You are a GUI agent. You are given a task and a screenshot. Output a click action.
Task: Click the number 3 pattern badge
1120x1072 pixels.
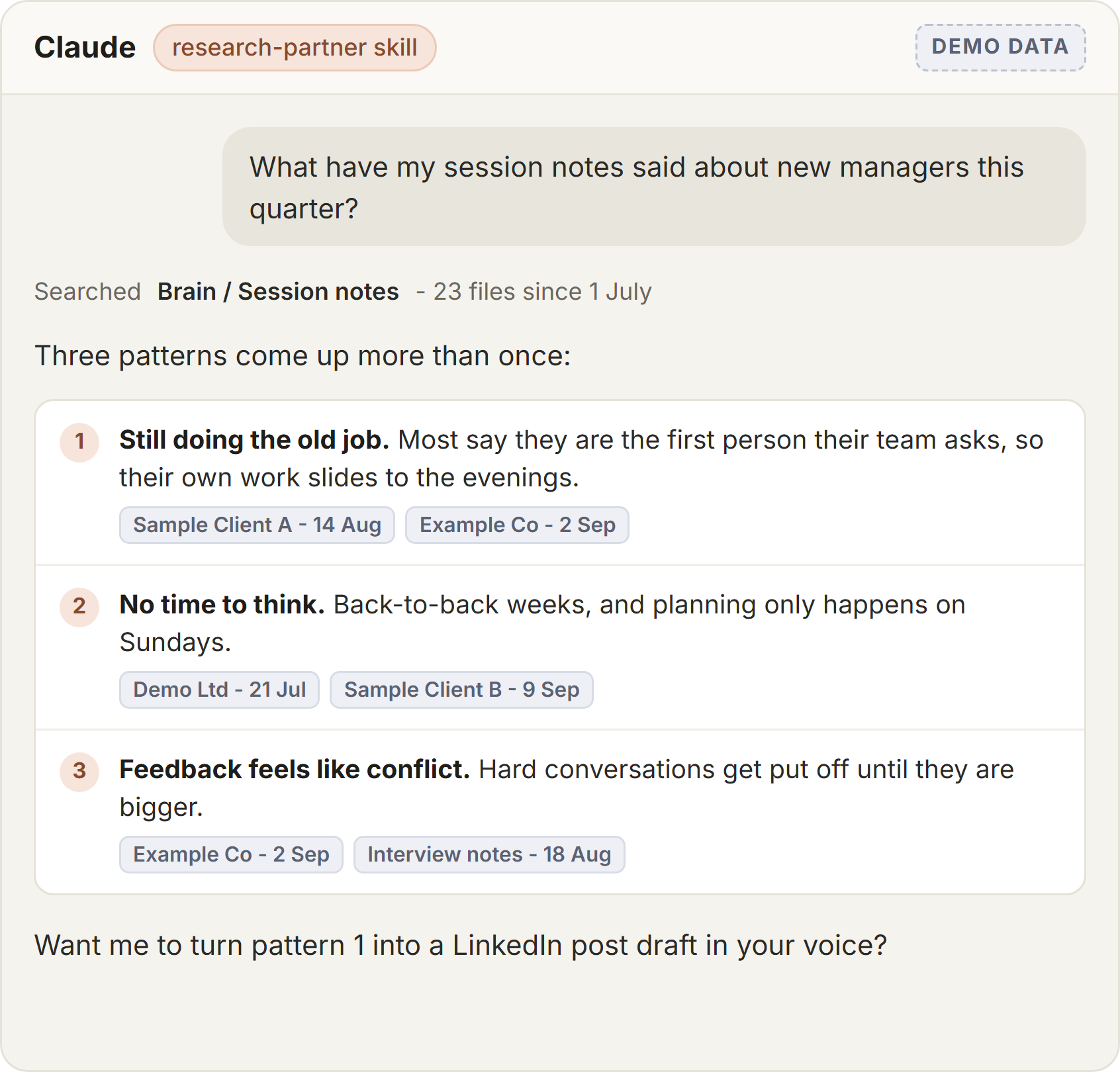point(79,772)
